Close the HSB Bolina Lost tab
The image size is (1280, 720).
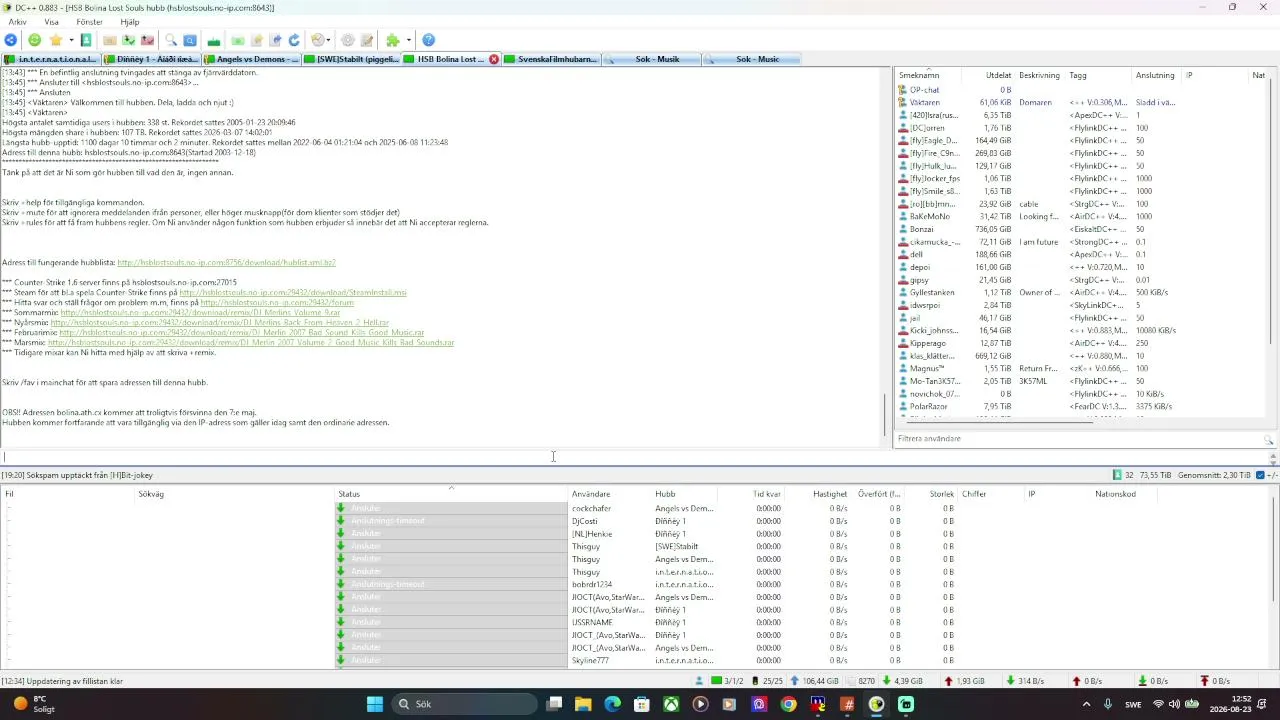pos(494,59)
